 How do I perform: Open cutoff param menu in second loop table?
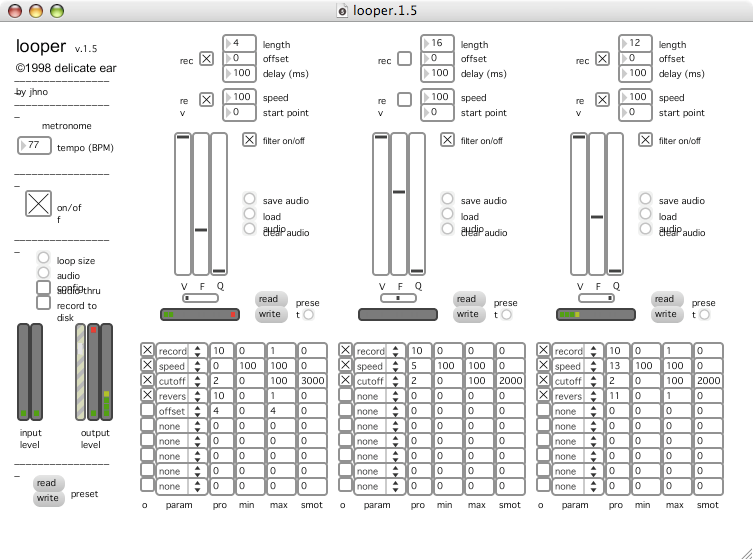tap(379, 381)
